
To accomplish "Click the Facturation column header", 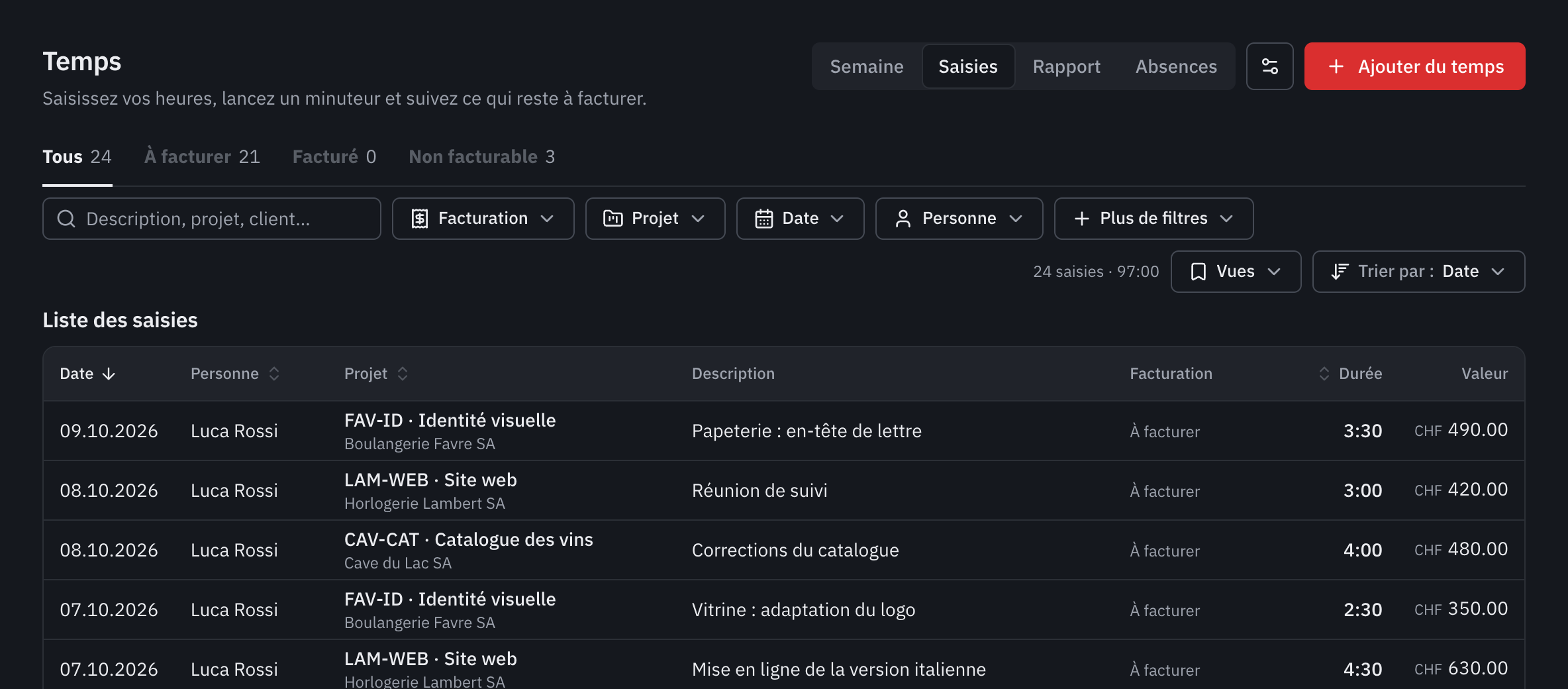I will (1171, 374).
